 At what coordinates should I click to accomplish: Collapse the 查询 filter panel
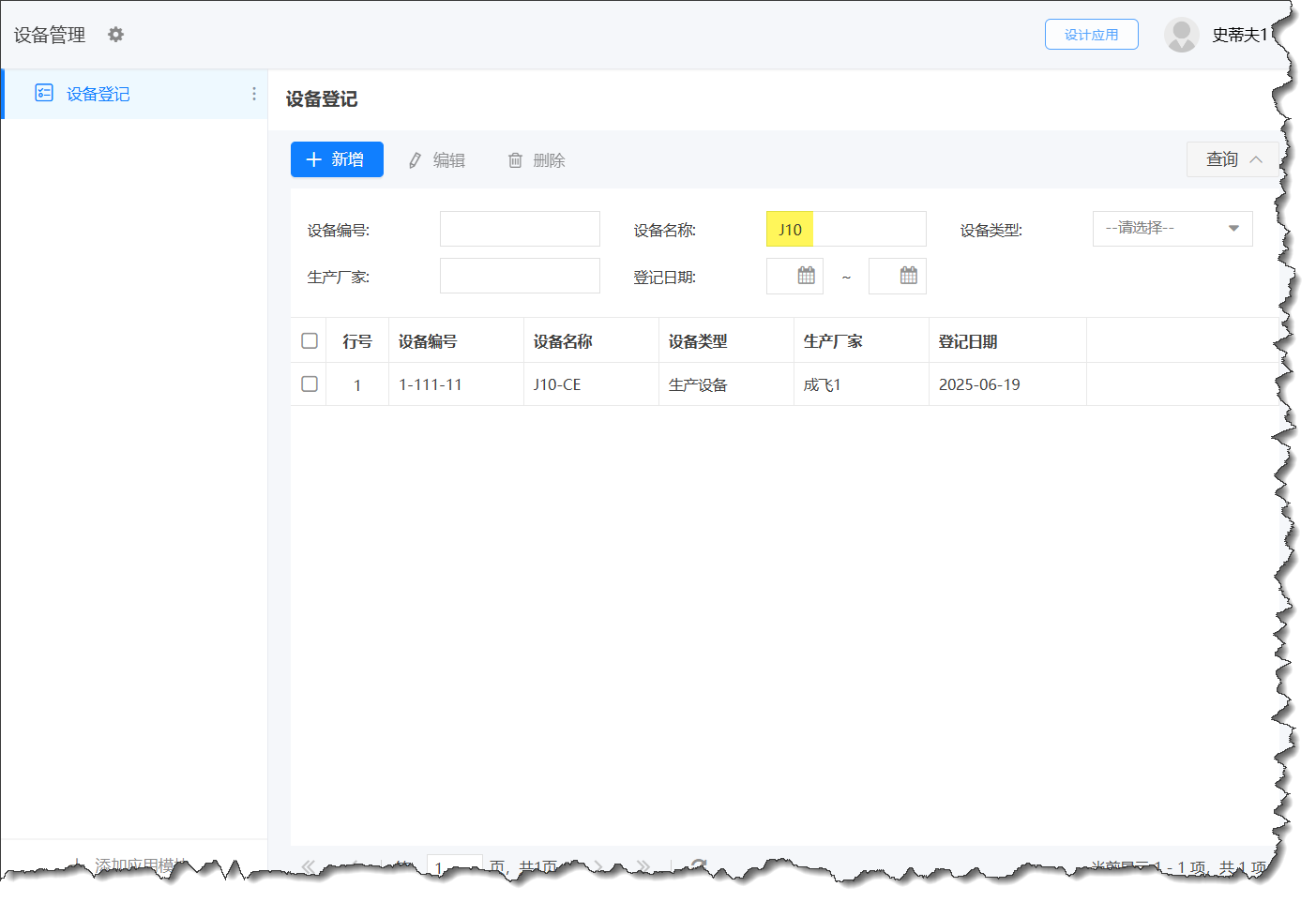tap(1233, 159)
